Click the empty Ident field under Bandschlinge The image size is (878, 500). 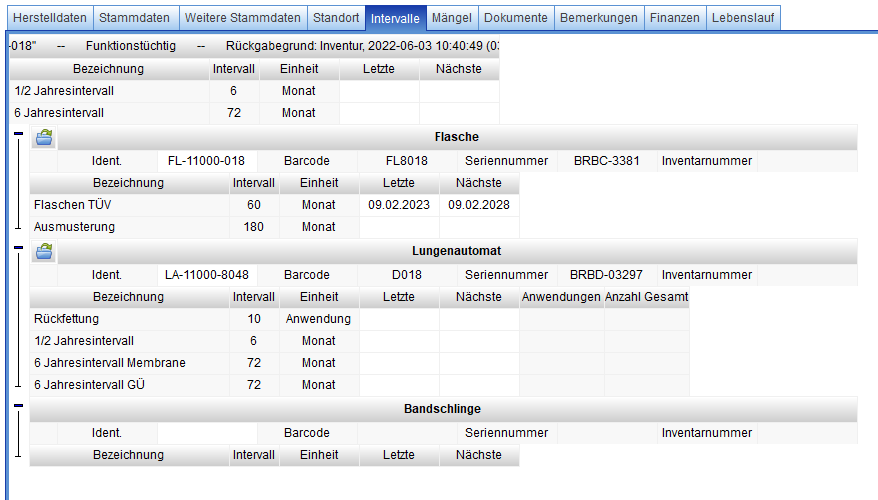207,433
